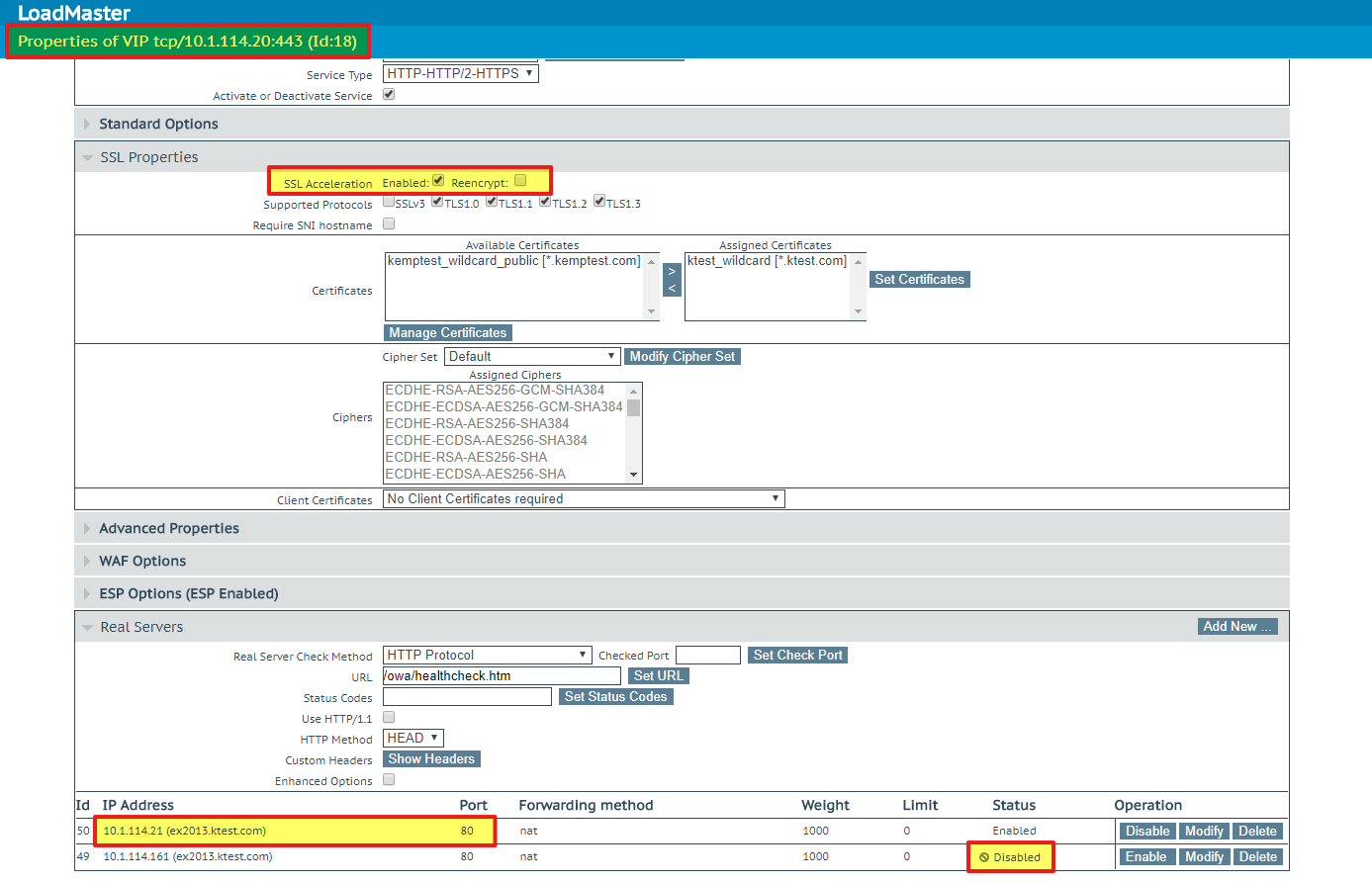
Task: Click the health check URL field
Action: point(502,676)
